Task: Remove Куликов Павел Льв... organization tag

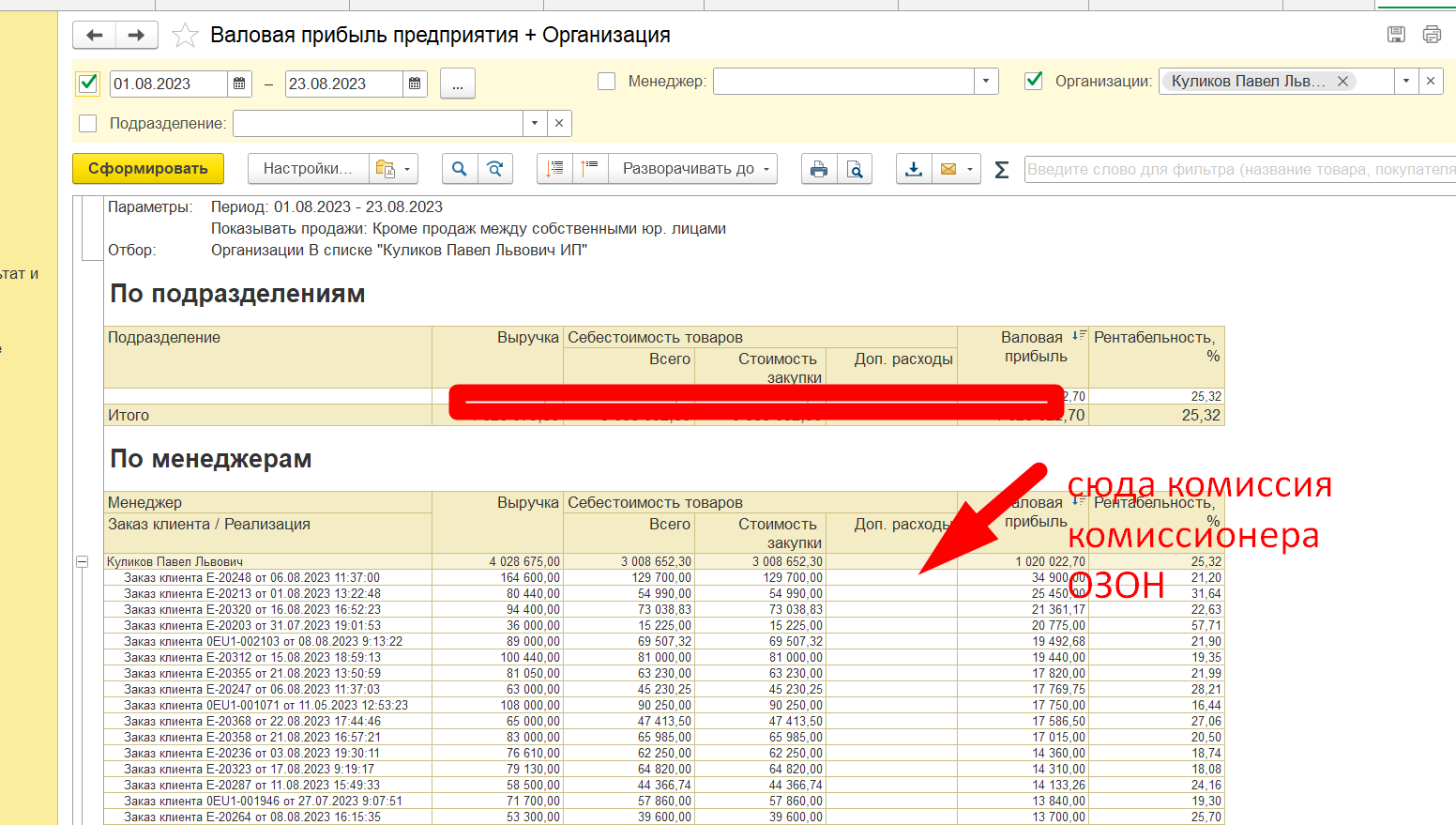Action: [x=1342, y=82]
